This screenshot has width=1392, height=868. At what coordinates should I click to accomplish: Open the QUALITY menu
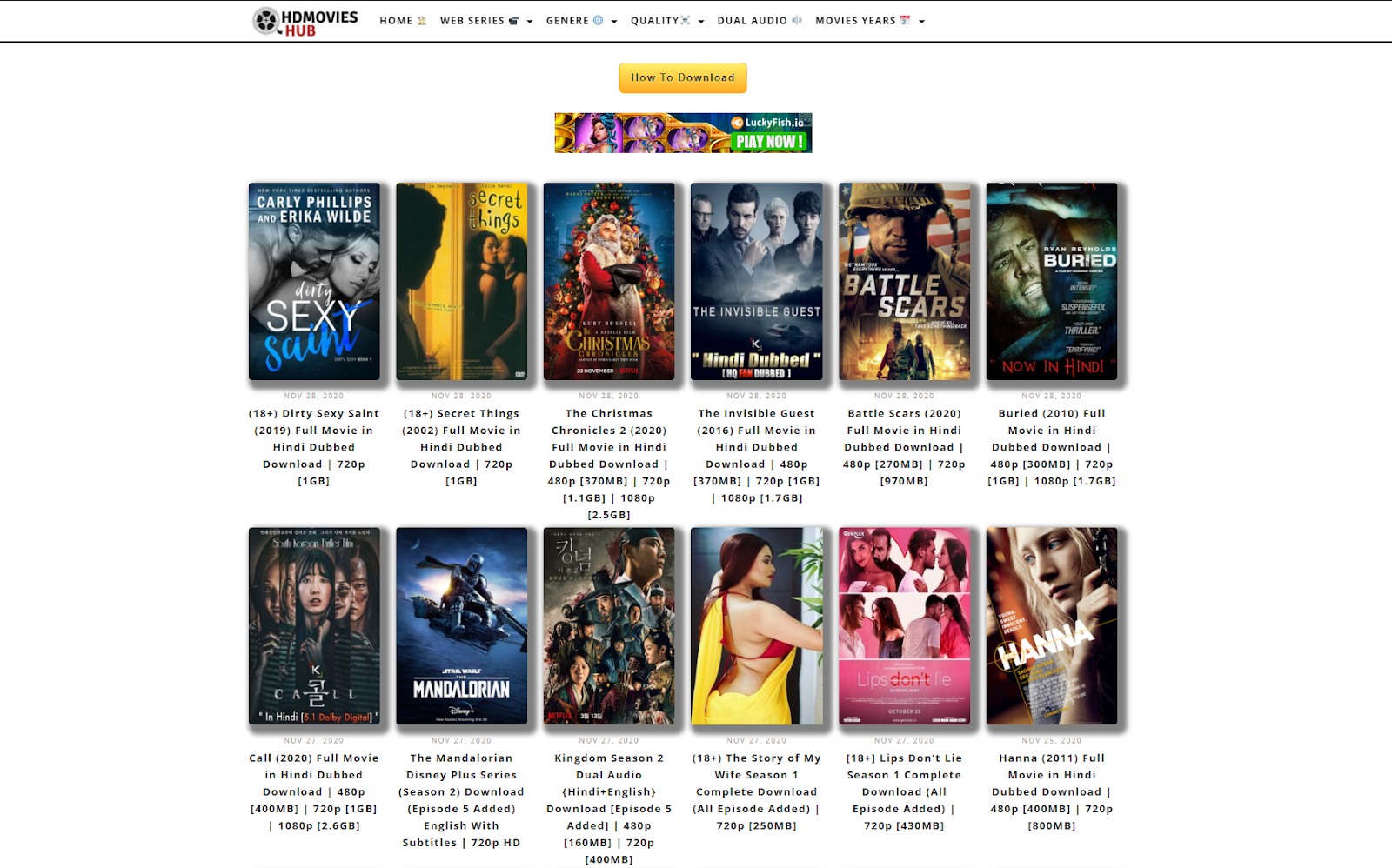tap(660, 21)
